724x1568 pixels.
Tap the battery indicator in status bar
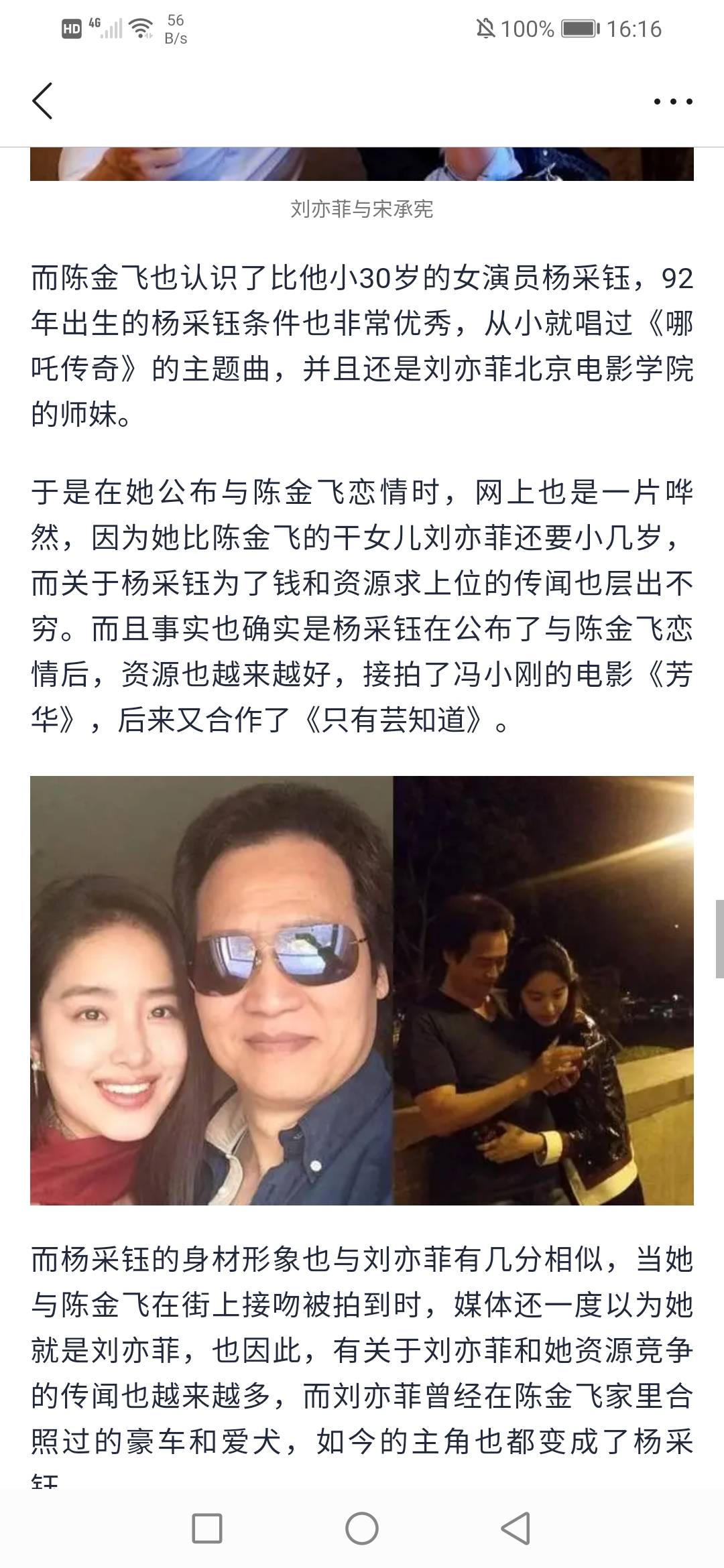pyautogui.click(x=581, y=29)
